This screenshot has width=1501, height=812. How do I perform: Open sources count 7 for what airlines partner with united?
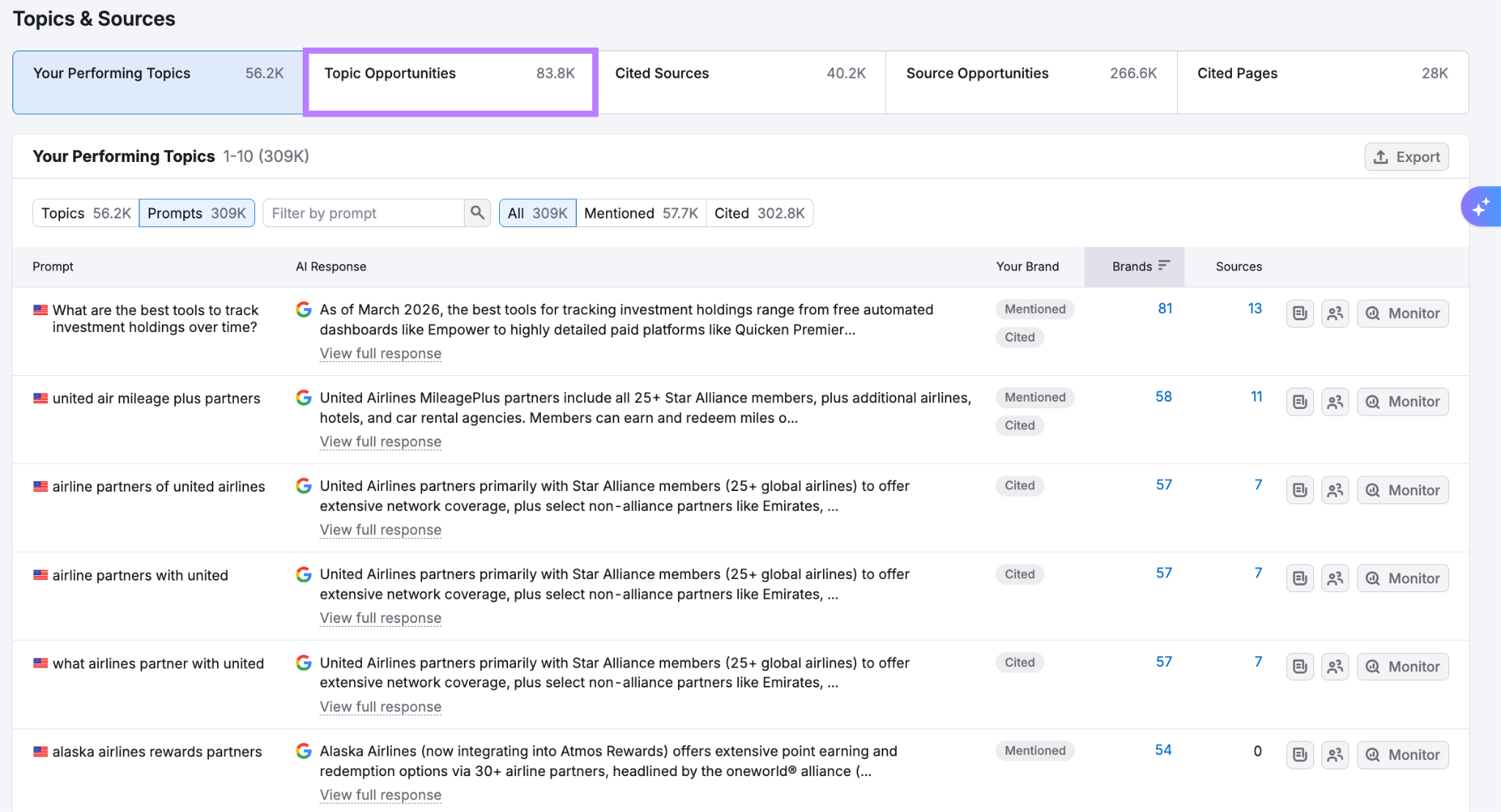[x=1258, y=662]
